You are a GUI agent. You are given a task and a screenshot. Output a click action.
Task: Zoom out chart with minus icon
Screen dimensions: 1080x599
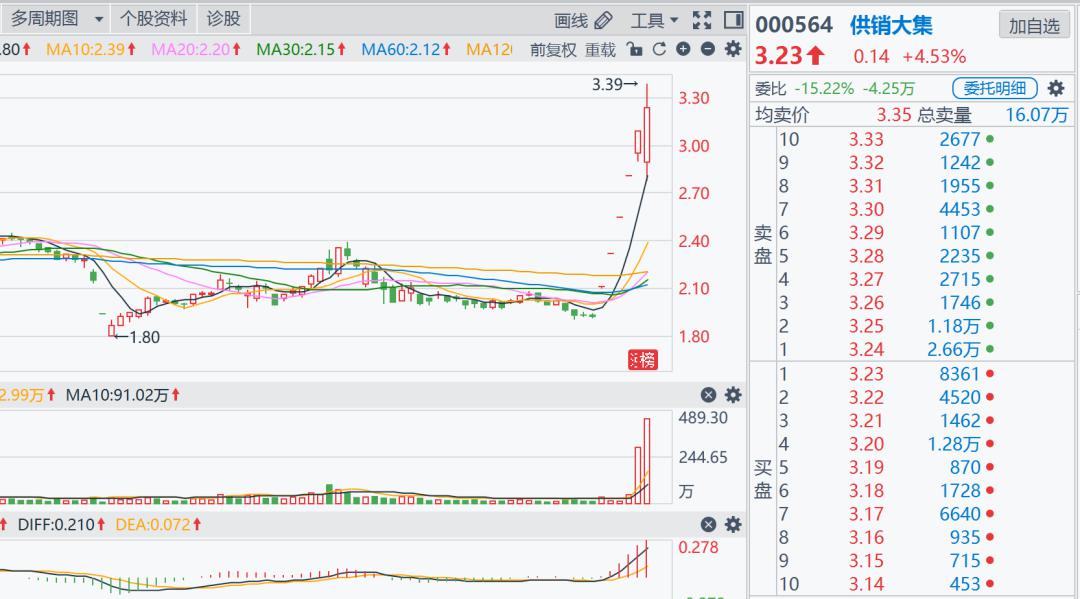[x=708, y=49]
